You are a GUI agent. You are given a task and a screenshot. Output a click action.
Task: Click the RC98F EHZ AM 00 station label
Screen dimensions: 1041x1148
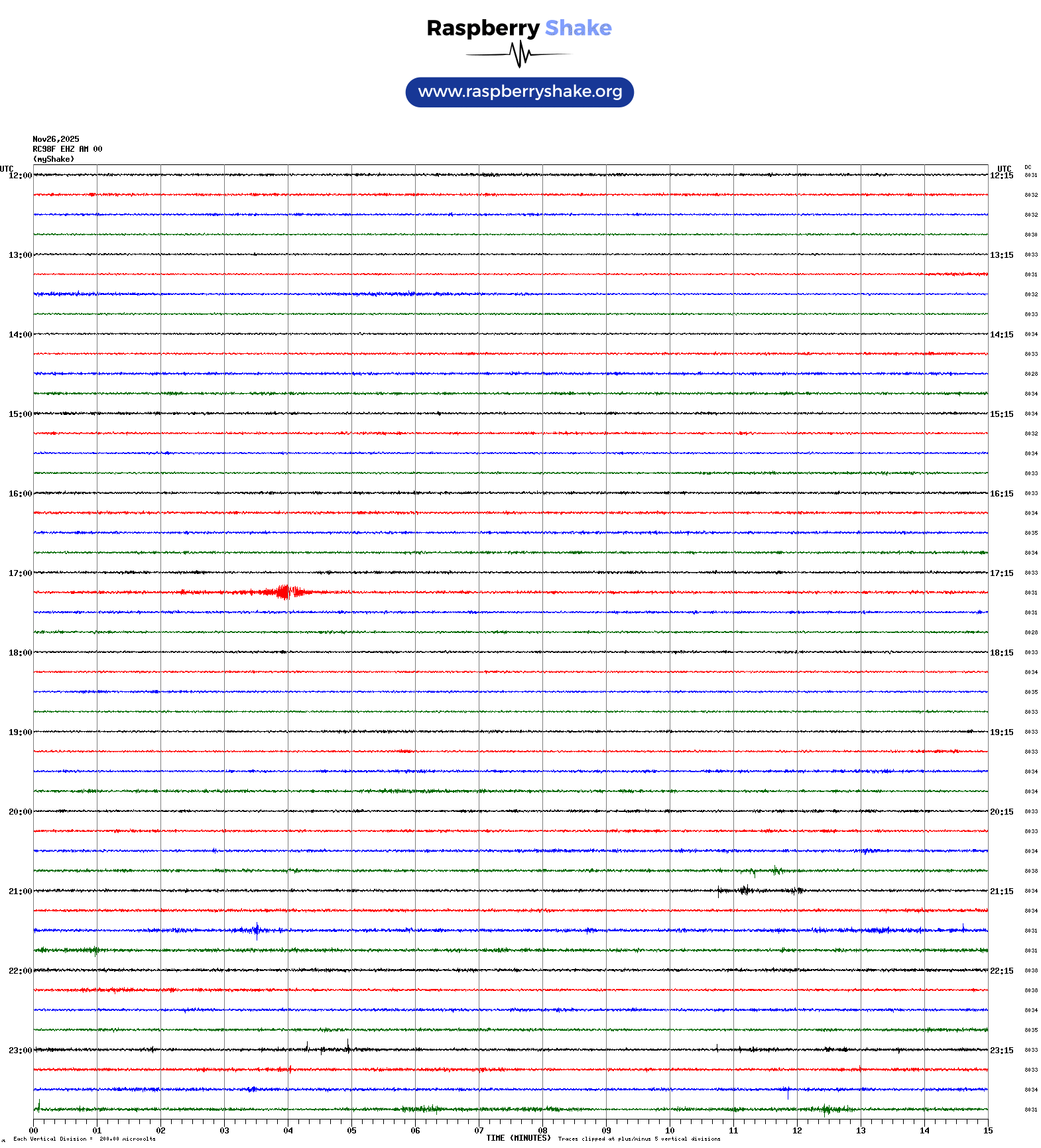[67, 149]
